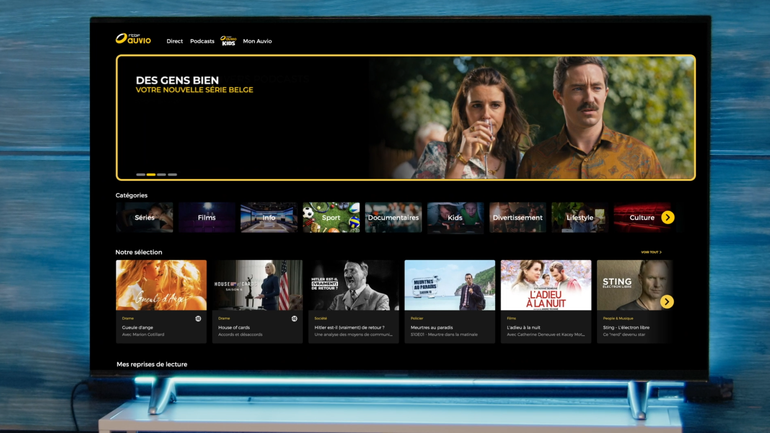Open Des gens bien hero banner
The image size is (770, 433).
coord(406,118)
